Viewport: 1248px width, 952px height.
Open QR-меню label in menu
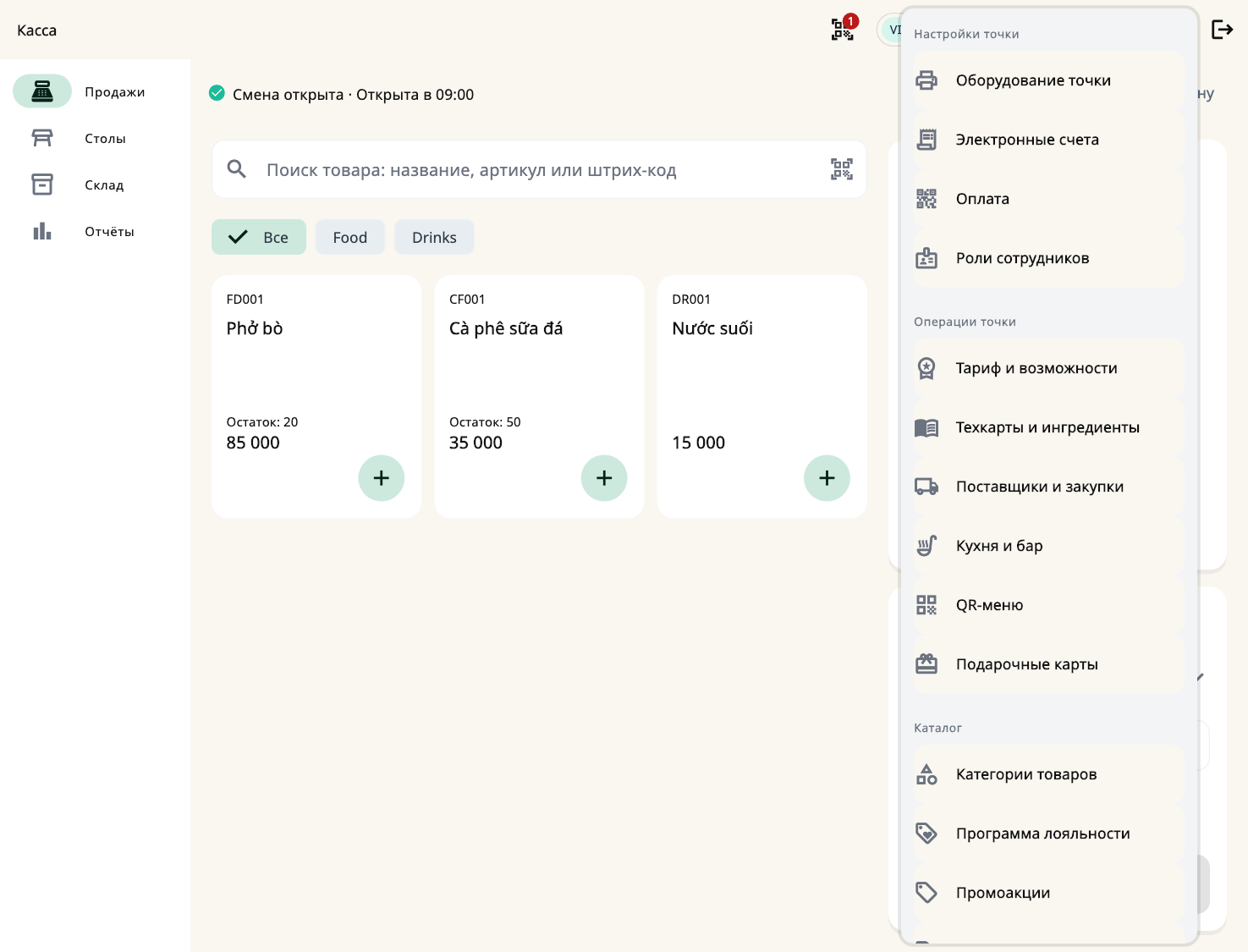[x=990, y=605]
